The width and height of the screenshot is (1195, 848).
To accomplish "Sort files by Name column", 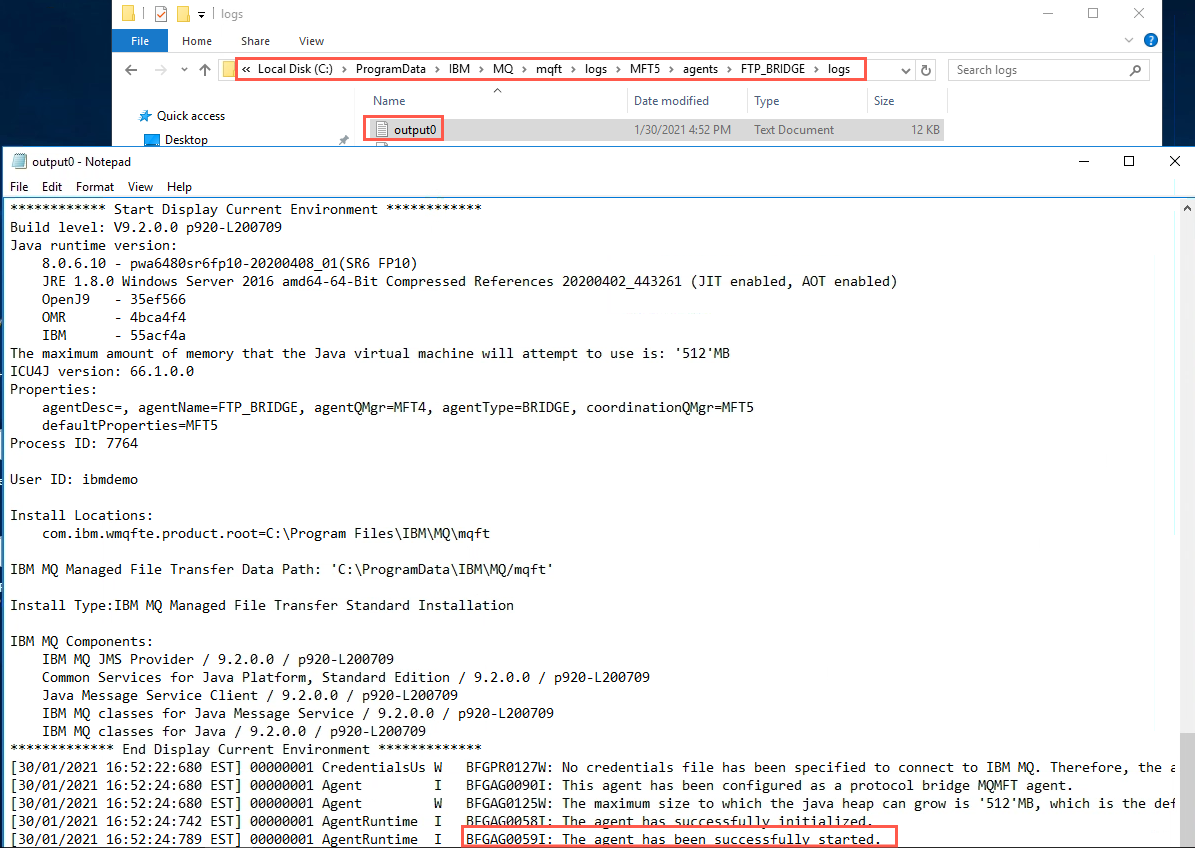I will pyautogui.click(x=389, y=101).
